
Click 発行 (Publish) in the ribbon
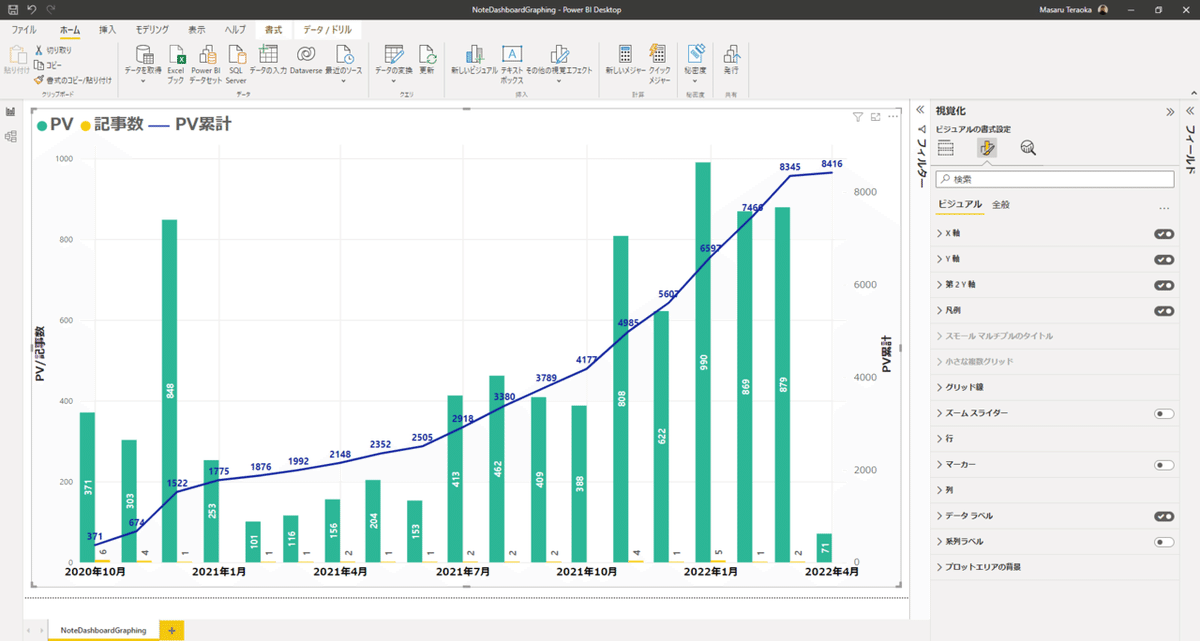tap(731, 59)
